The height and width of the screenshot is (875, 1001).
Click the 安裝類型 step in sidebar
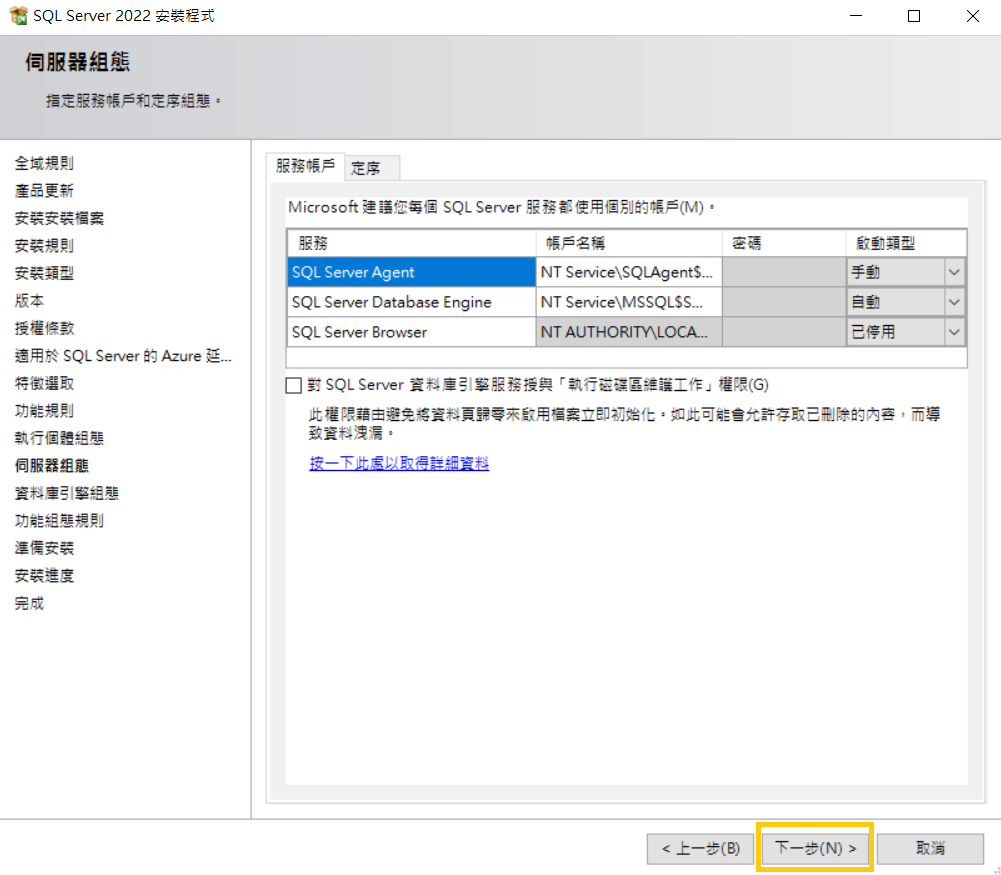pyautogui.click(x=44, y=273)
